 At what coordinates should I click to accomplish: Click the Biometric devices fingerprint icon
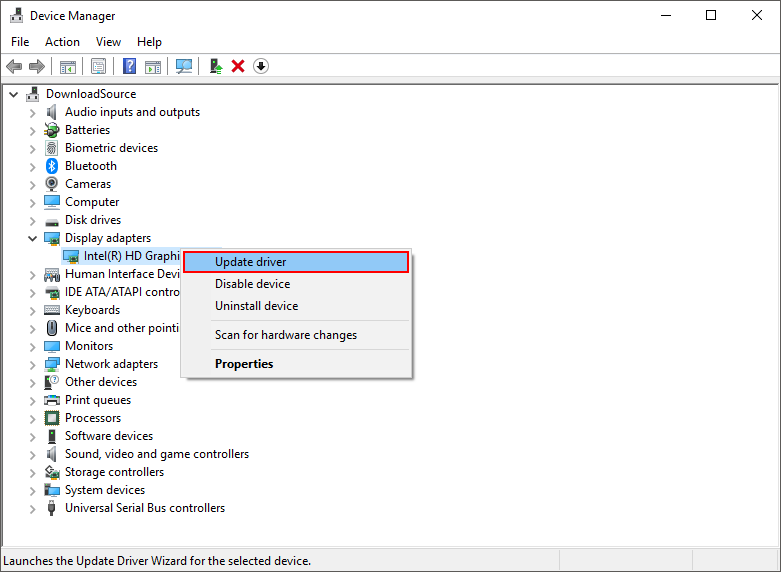[51, 148]
